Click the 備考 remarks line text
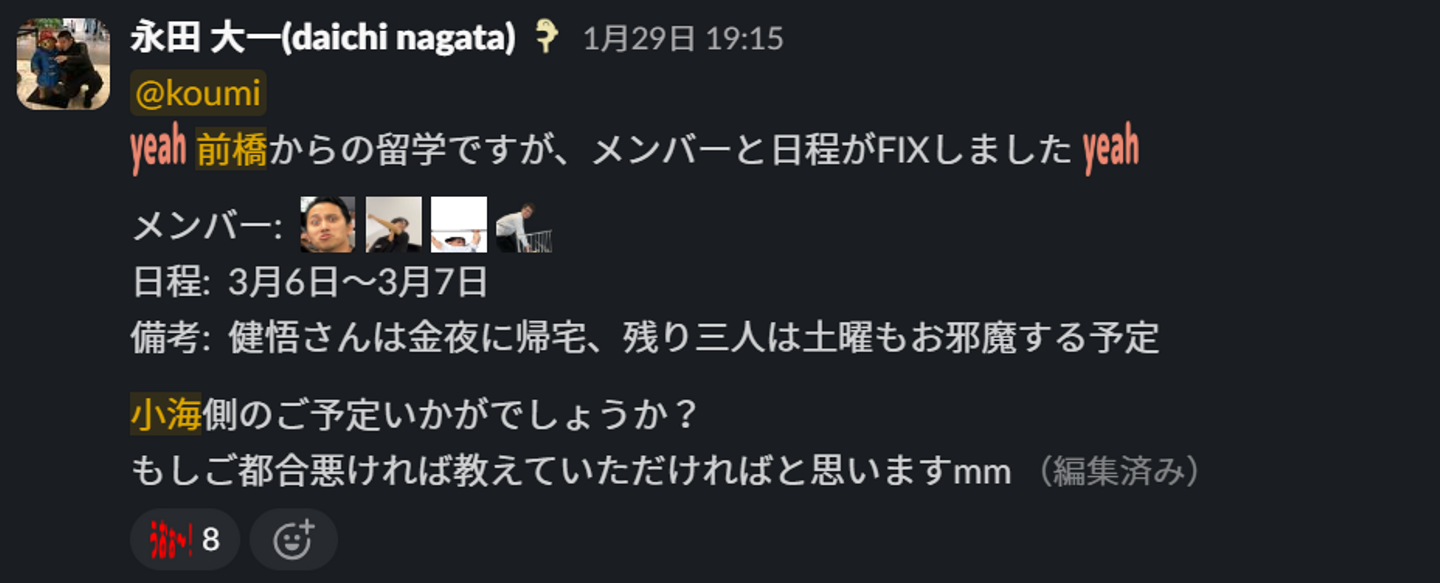Viewport: 1440px width, 583px height. tap(645, 338)
